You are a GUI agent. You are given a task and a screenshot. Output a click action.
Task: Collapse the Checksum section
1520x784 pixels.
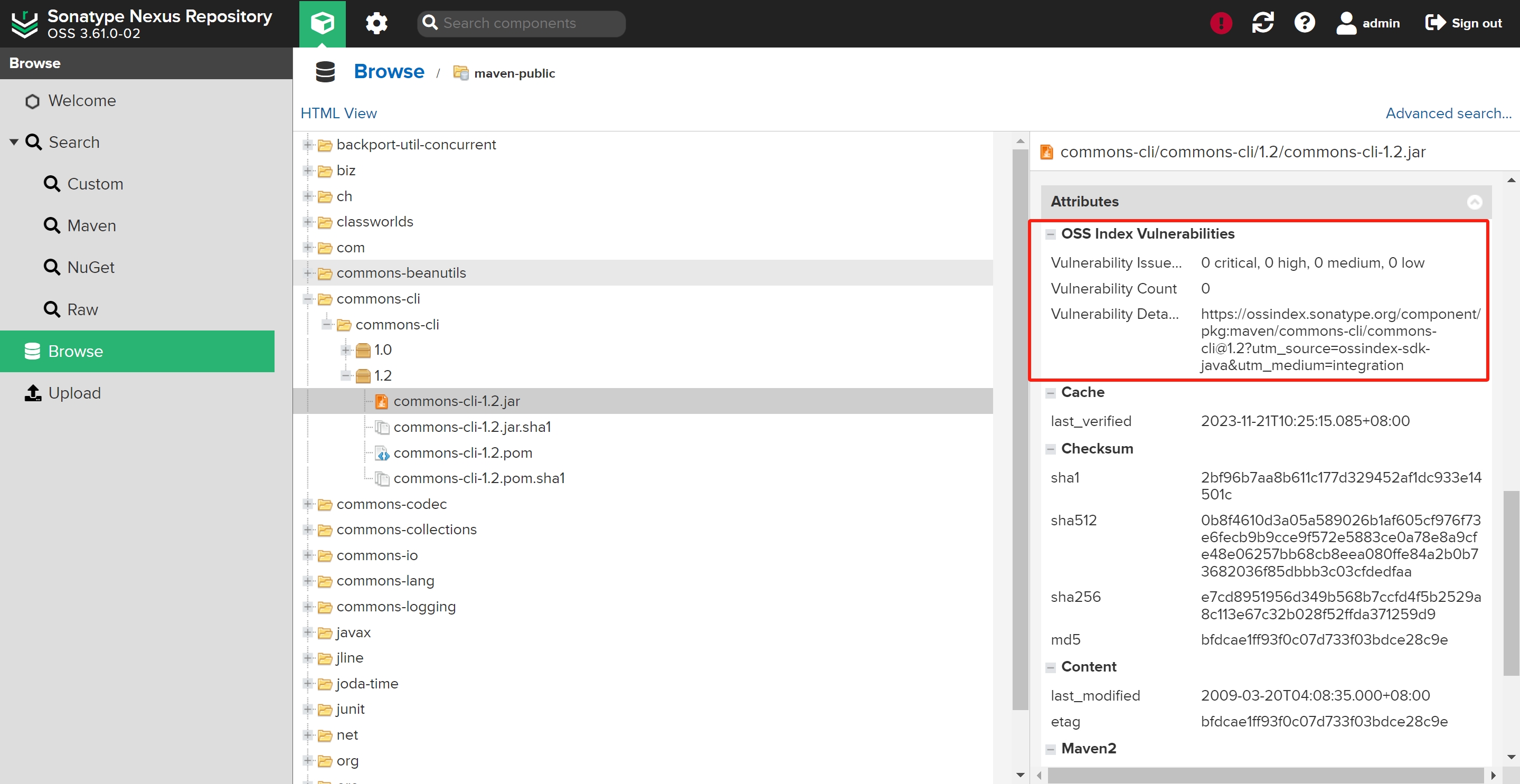(x=1050, y=449)
